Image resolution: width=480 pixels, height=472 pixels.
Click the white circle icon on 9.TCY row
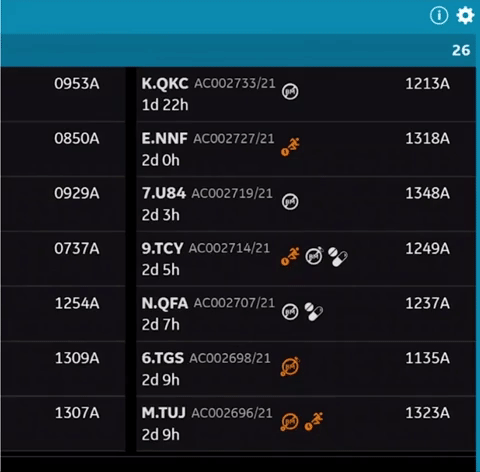pos(314,256)
